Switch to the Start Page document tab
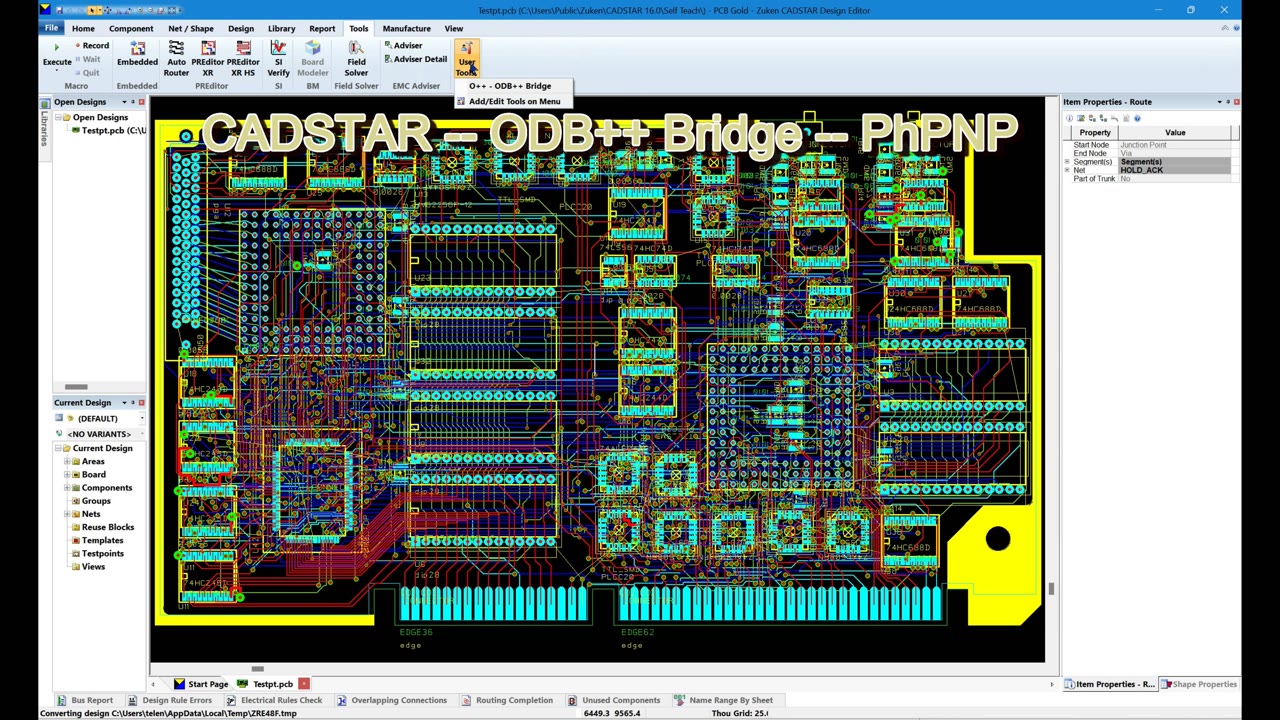This screenshot has height=720, width=1280. pos(201,684)
